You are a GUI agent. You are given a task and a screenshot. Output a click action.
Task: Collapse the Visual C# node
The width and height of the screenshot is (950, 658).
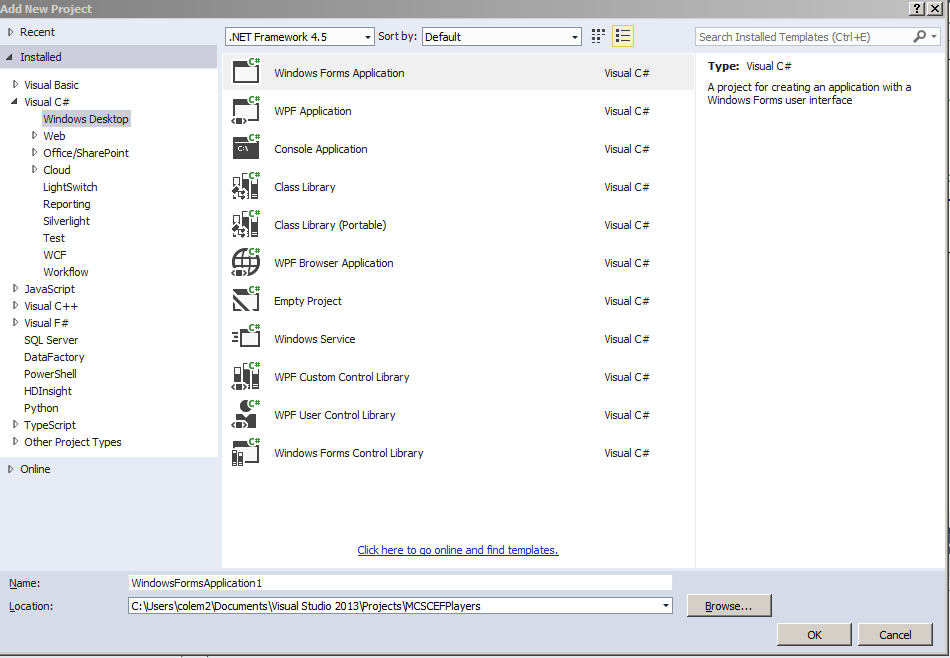15,101
